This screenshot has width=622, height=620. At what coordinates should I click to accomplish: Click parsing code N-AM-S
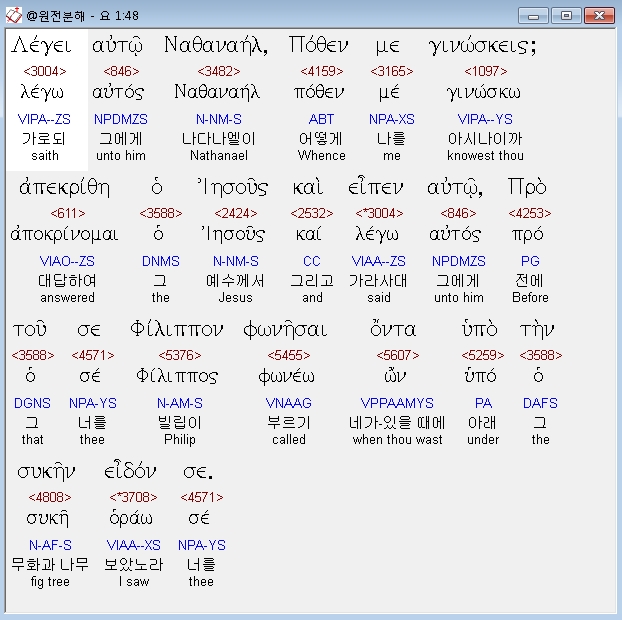[180, 403]
